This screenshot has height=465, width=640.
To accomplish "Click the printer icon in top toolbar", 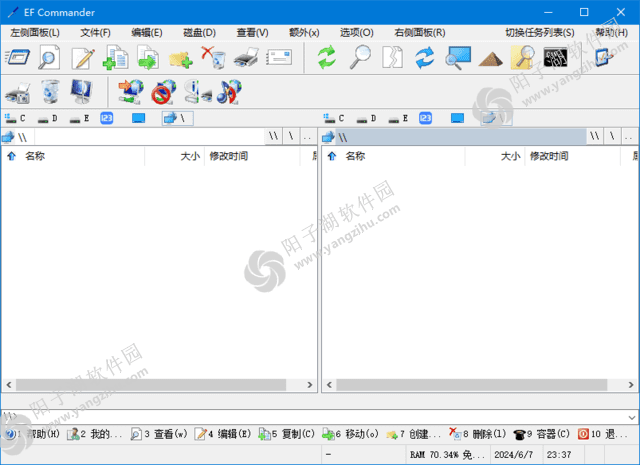I will click(x=246, y=57).
